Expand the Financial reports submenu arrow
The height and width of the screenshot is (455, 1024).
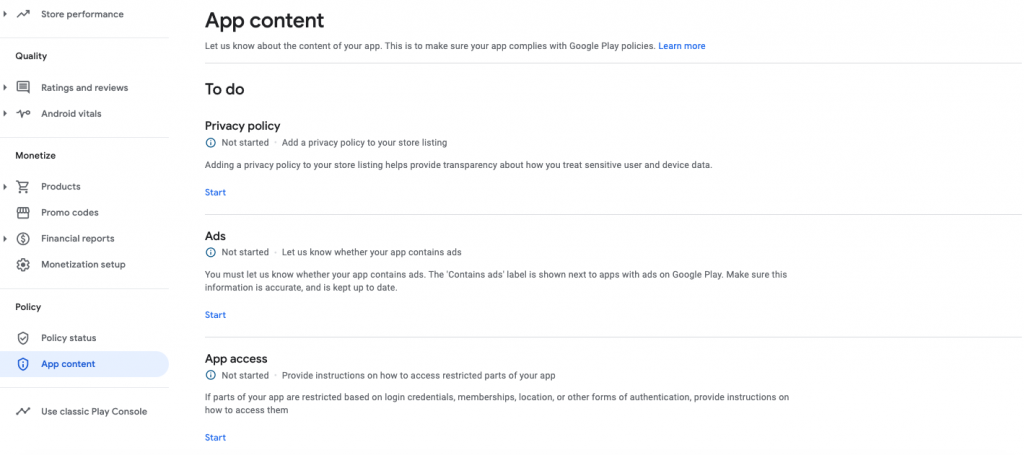click(6, 239)
